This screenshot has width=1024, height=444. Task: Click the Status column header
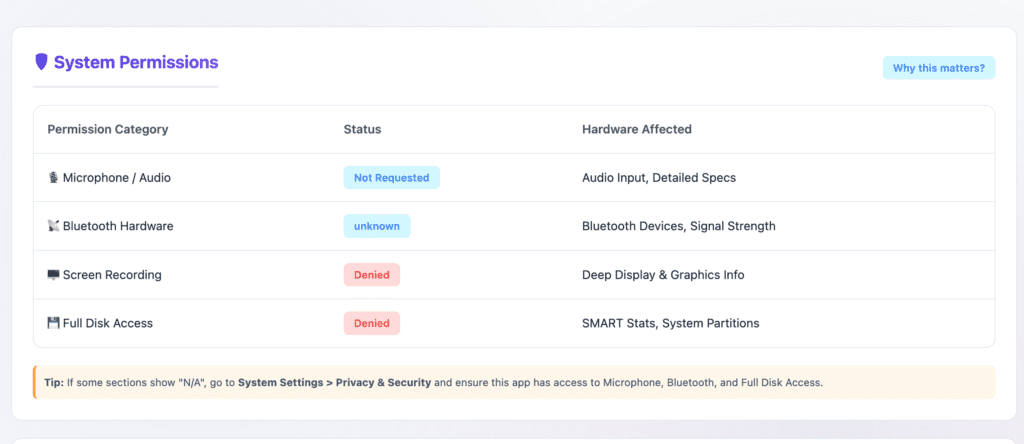click(362, 129)
